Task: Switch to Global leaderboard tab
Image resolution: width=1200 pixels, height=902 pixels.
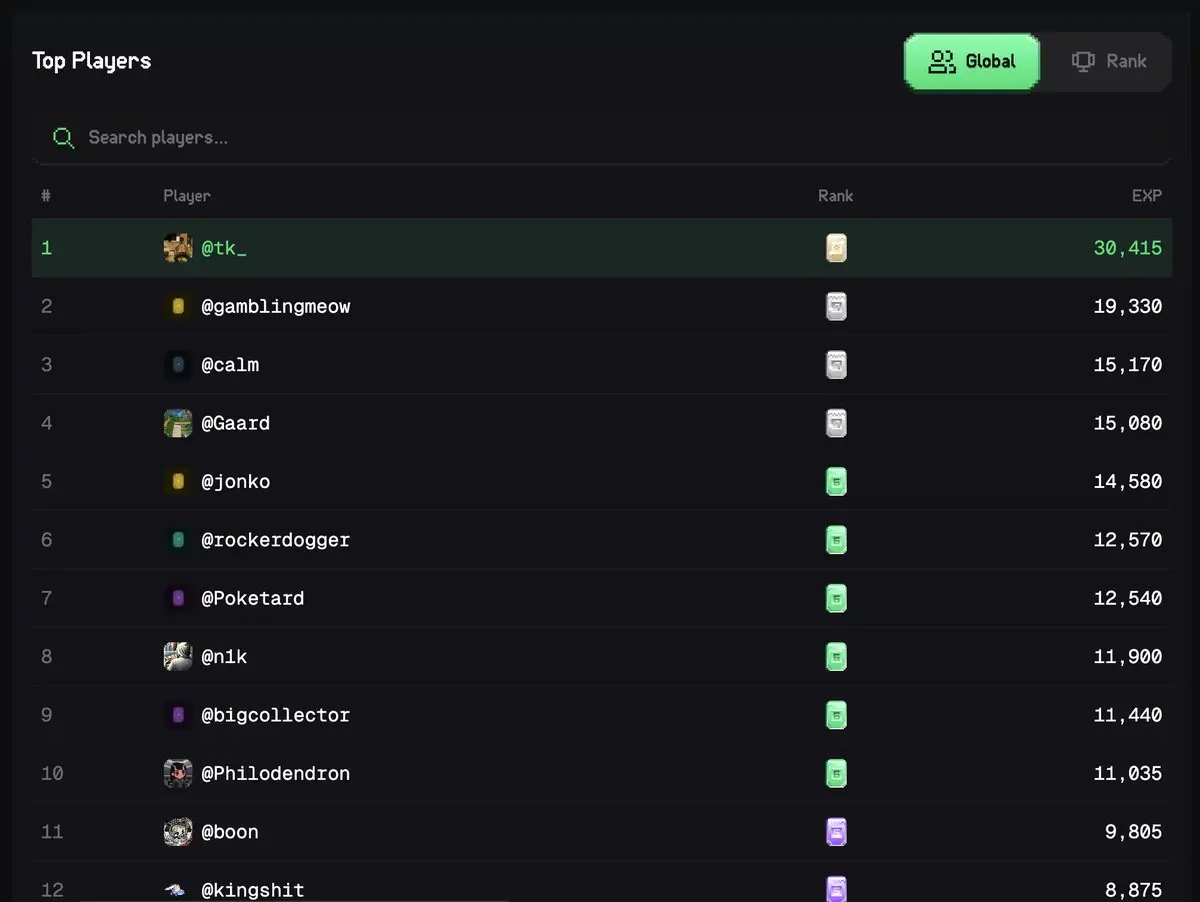Action: pos(972,62)
